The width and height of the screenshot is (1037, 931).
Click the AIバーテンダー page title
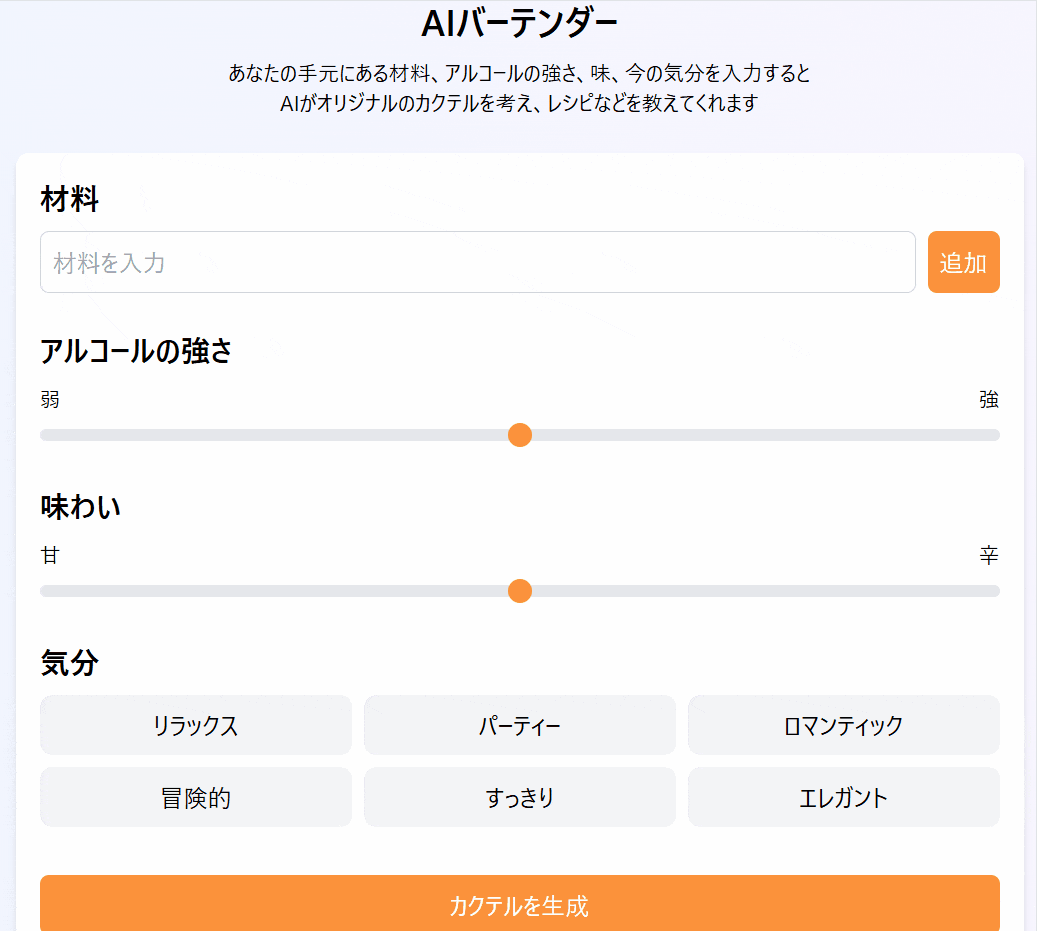point(518,21)
